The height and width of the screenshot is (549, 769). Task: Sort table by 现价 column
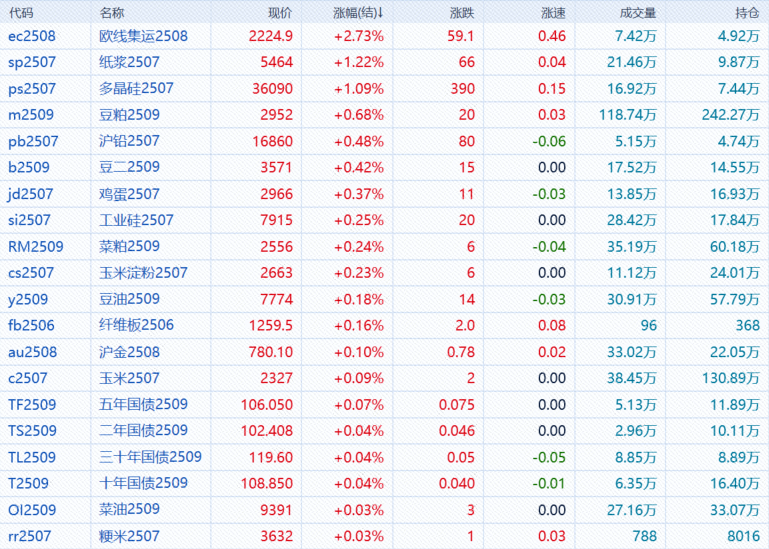[280, 13]
